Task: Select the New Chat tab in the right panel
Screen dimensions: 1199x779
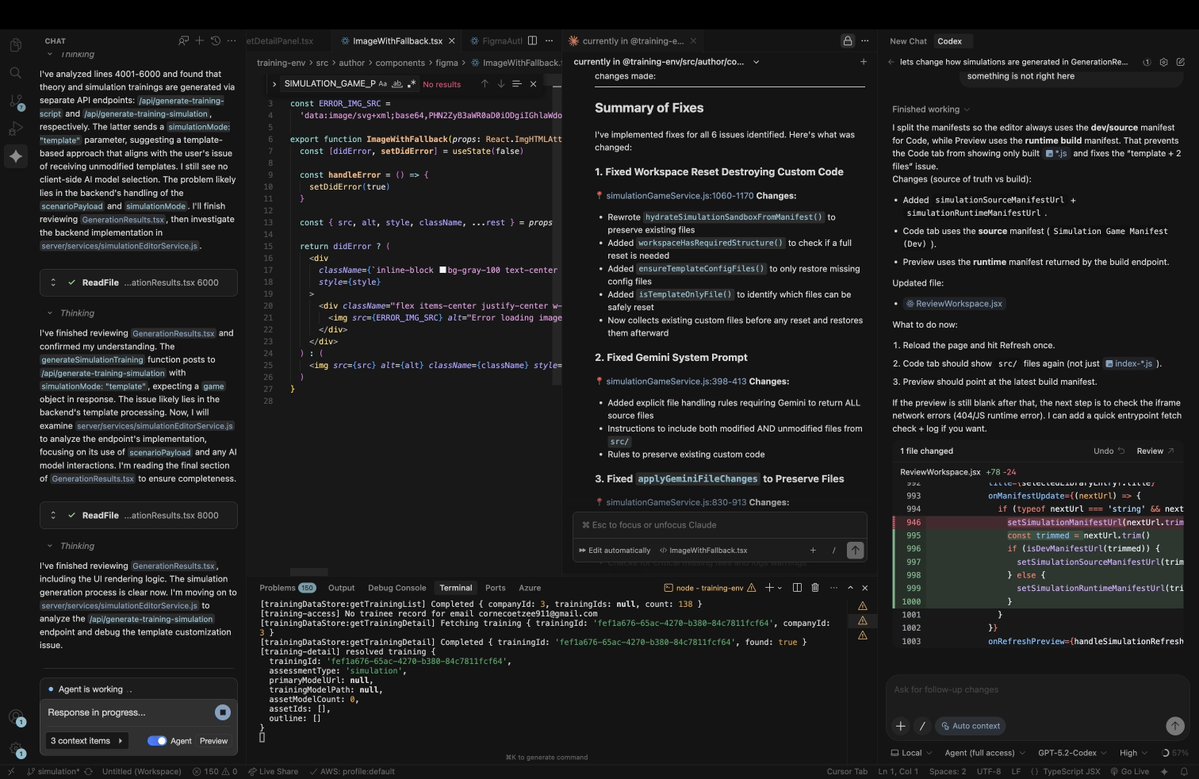Action: (x=908, y=41)
